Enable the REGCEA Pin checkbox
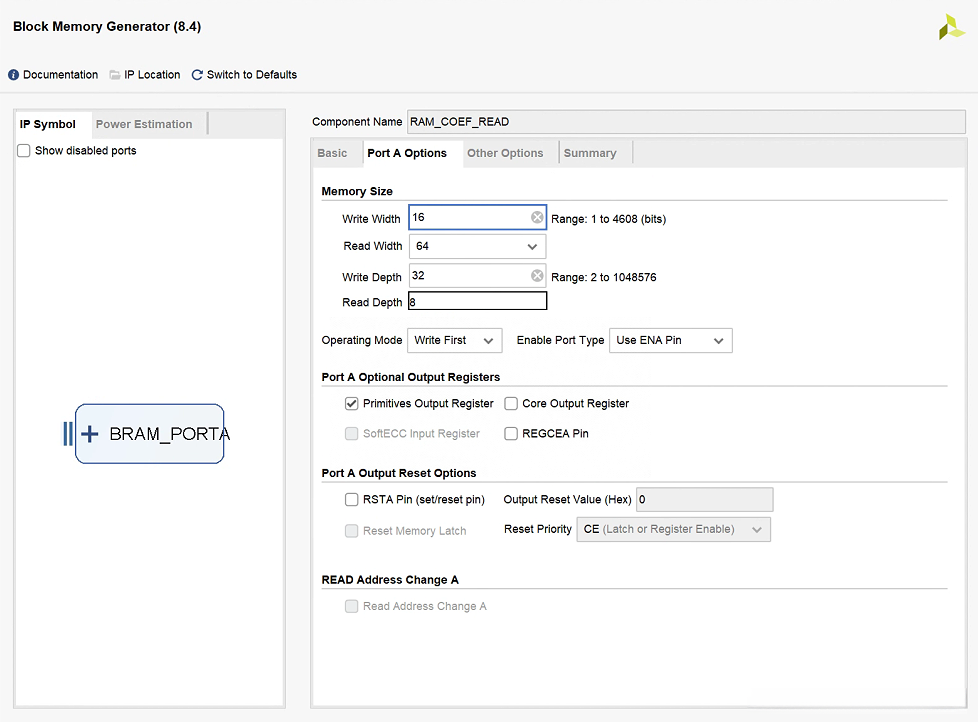The height and width of the screenshot is (722, 978). [511, 434]
